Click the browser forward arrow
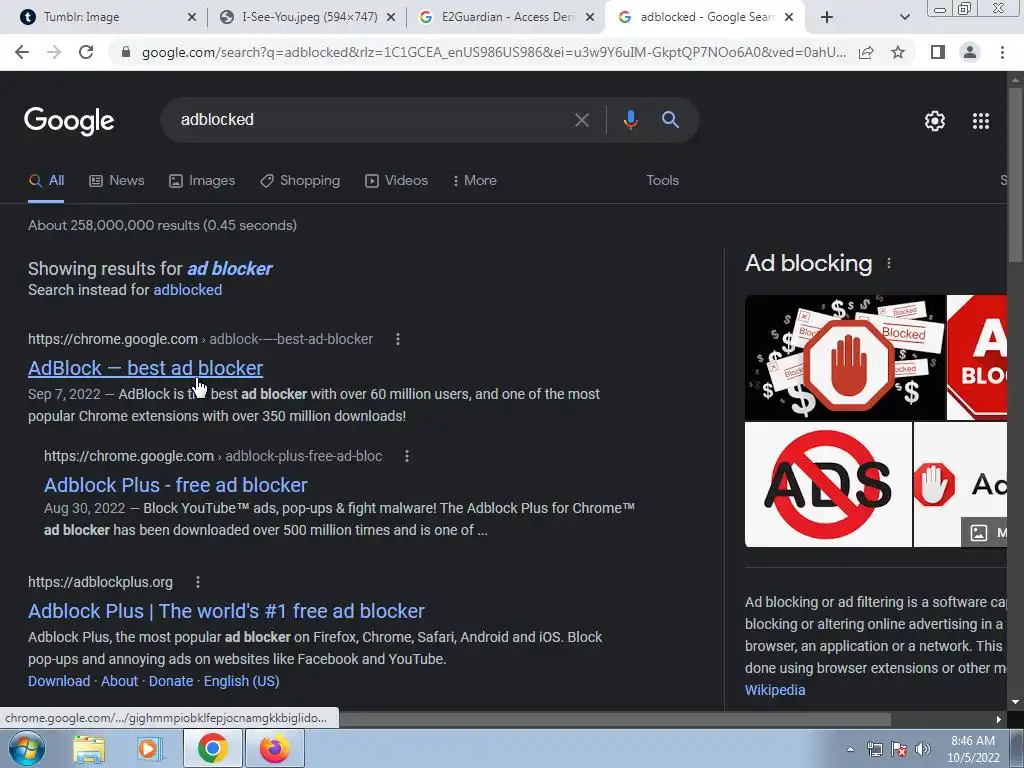Viewport: 1024px width, 768px height. 54,52
